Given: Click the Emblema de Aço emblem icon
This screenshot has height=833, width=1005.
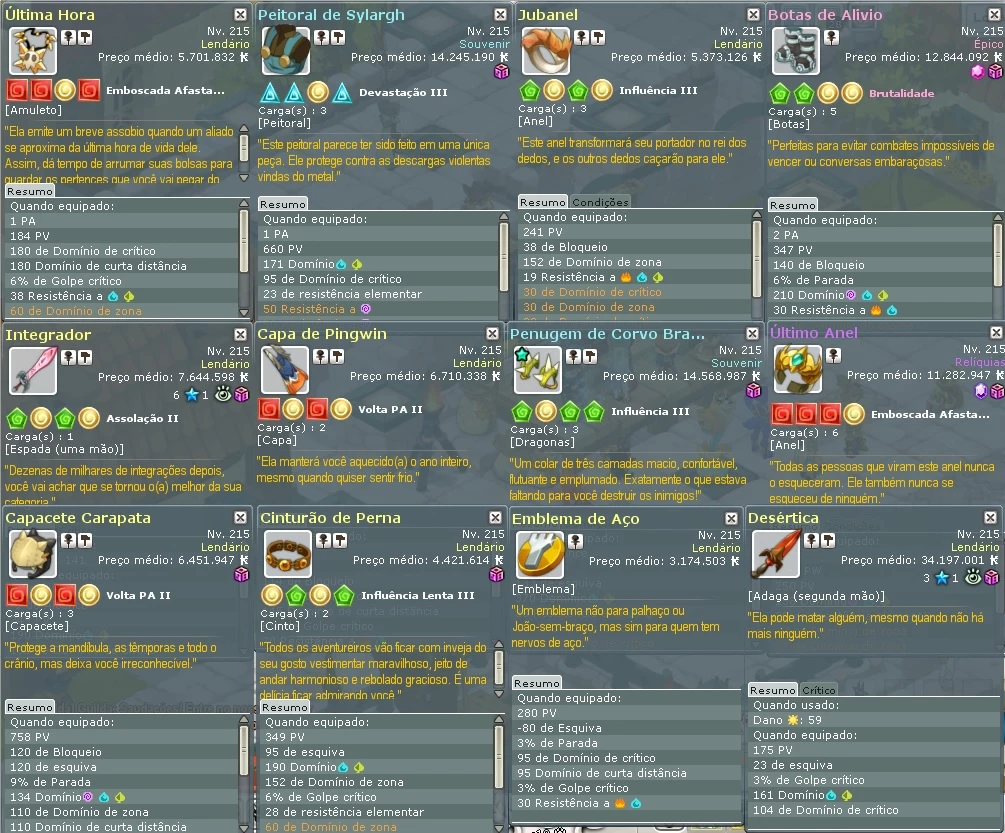Looking at the screenshot, I should click(x=540, y=555).
